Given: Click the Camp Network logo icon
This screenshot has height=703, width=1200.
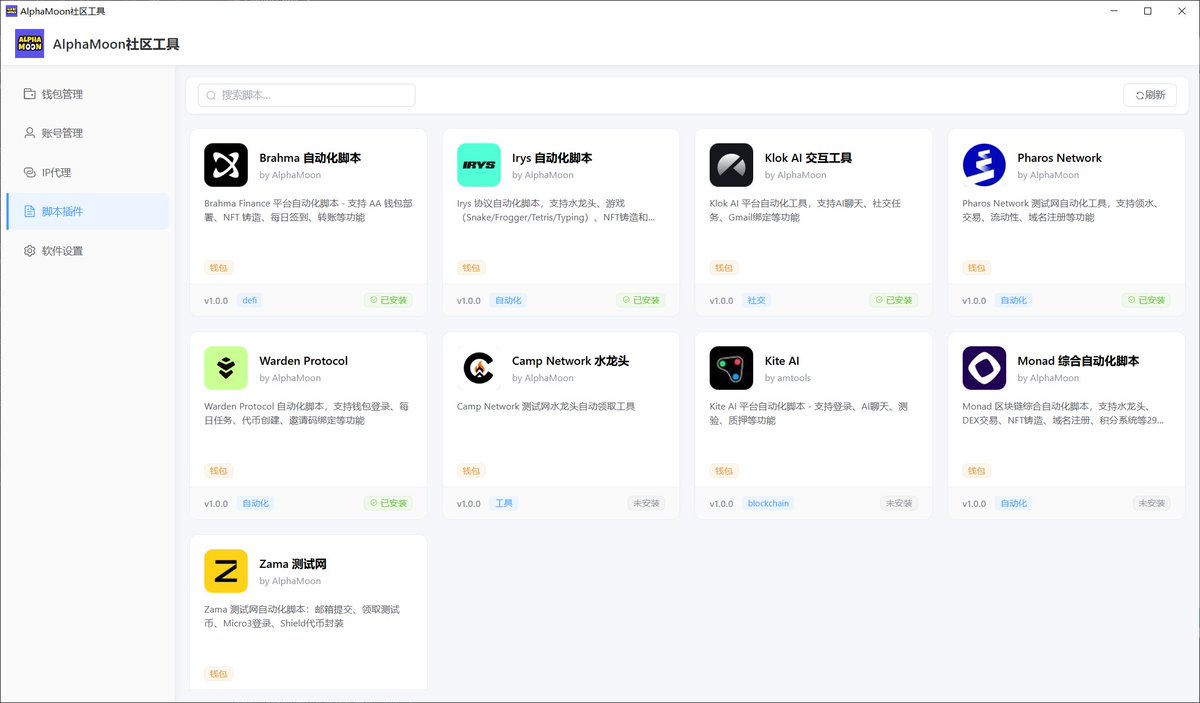Looking at the screenshot, I should [479, 368].
